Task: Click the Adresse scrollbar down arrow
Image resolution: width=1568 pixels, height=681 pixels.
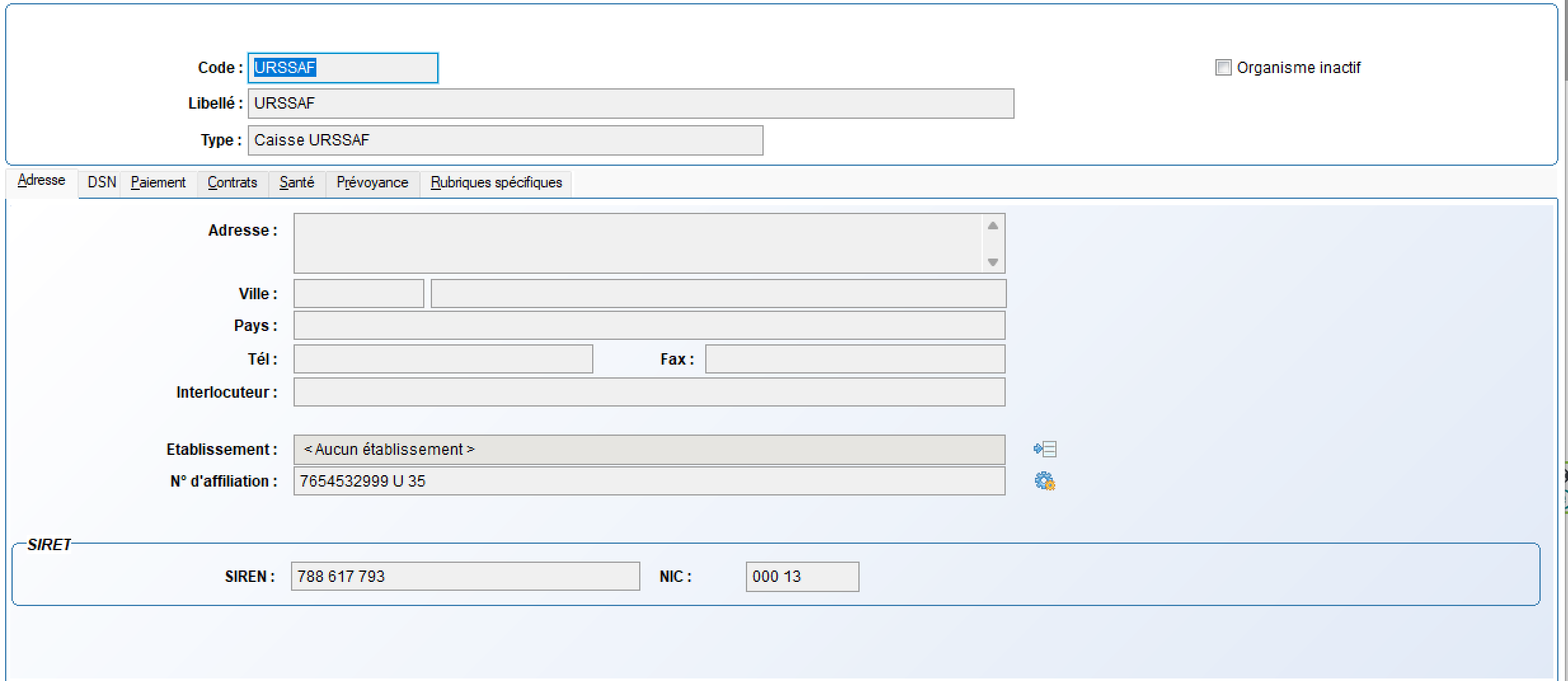Action: [x=993, y=262]
